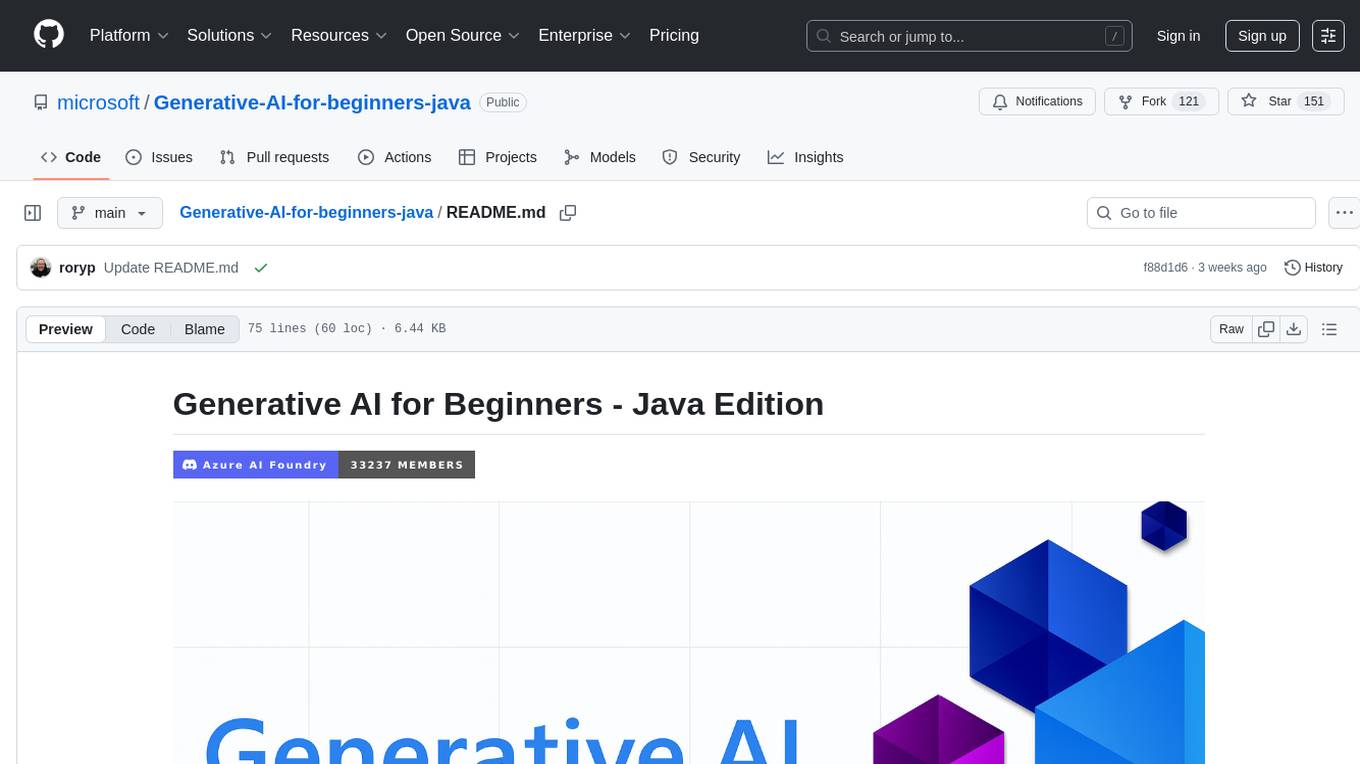This screenshot has height=764, width=1360.
Task: Switch to the Code tab
Action: pyautogui.click(x=71, y=157)
